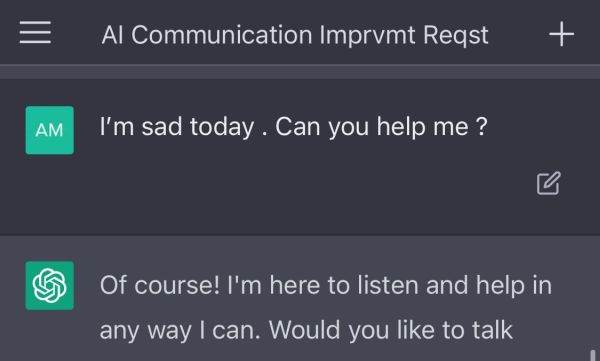Screen dimensions: 600x361
Task: Click the scrollbar thumb at bottom right
Action: [593, 354]
